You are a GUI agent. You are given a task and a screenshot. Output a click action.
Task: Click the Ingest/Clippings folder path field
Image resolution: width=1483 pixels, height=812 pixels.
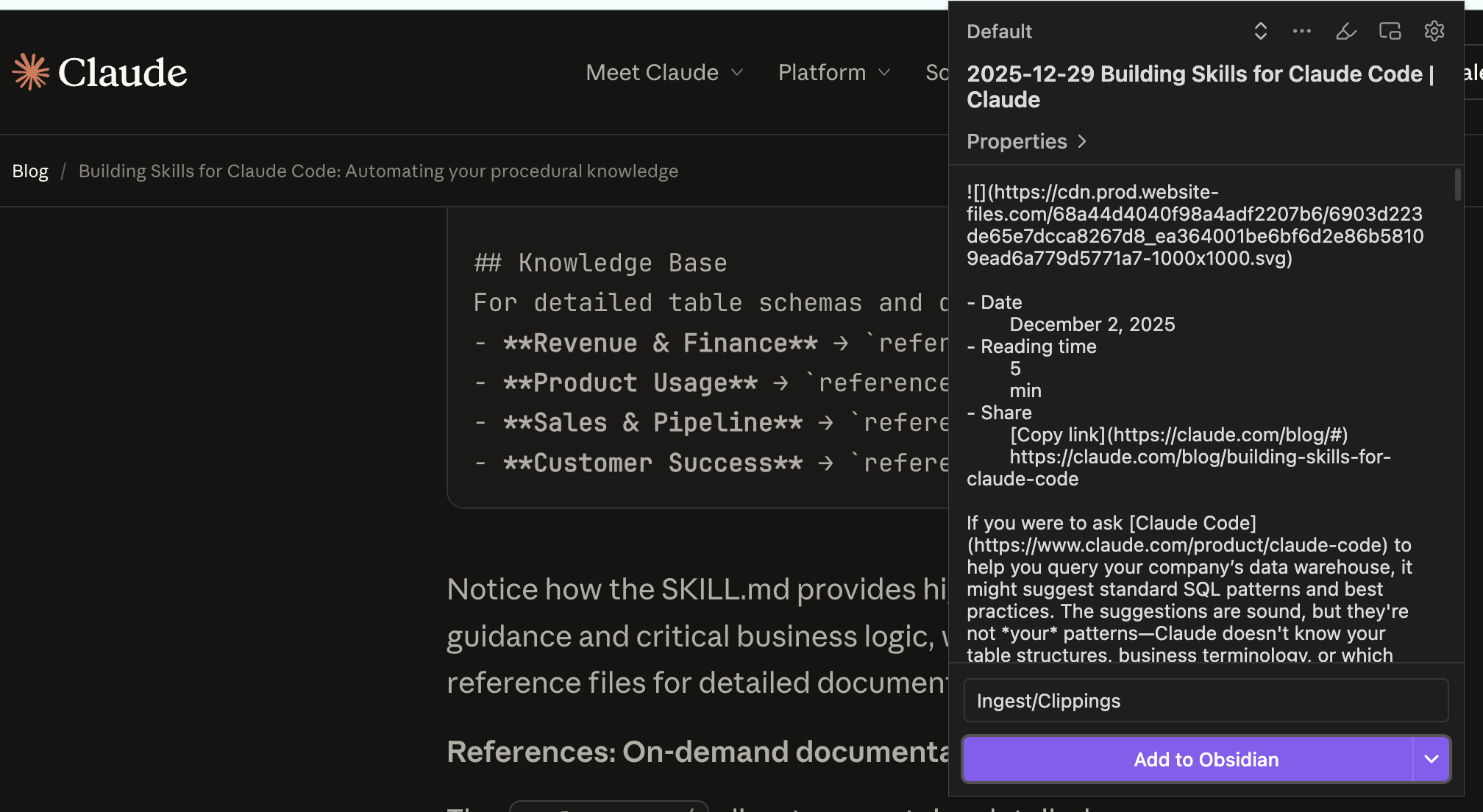pos(1206,700)
